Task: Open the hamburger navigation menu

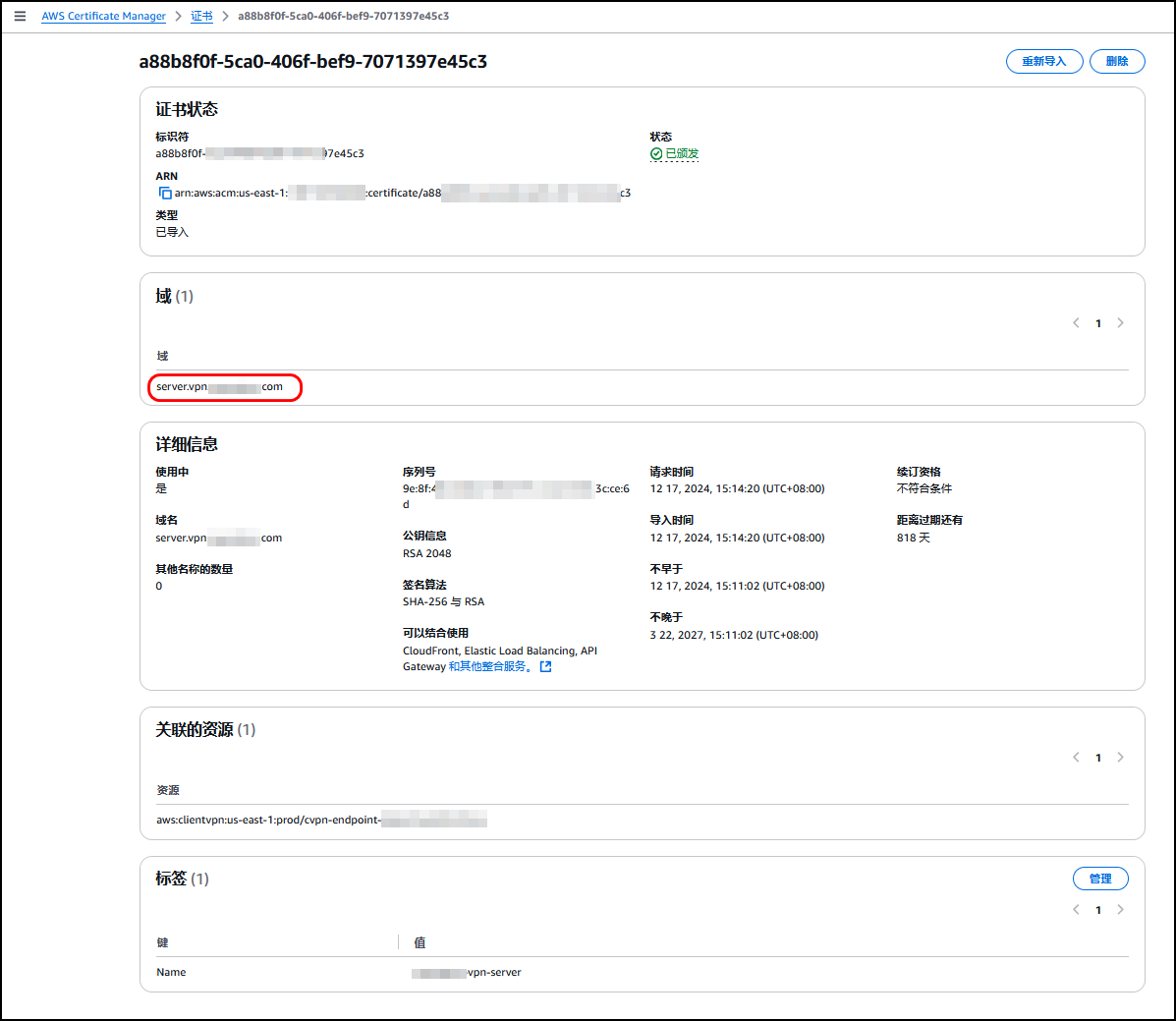Action: [x=21, y=16]
